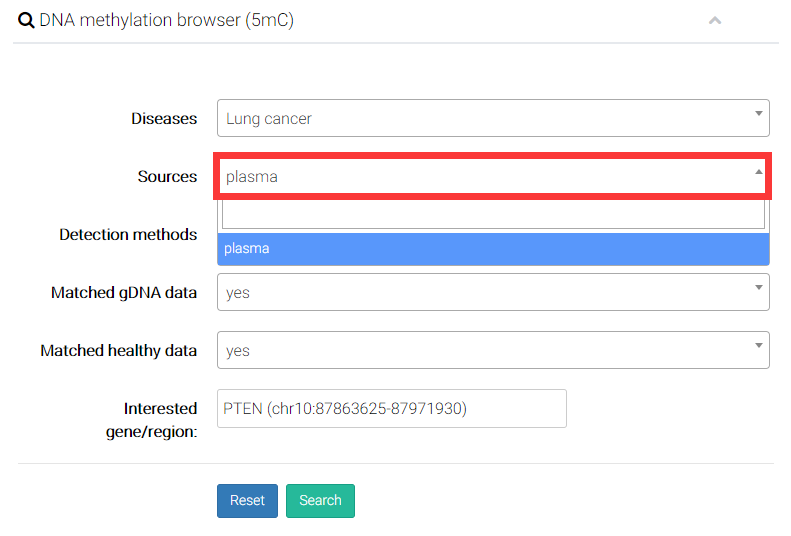Click the Interested gene/region input field
Viewport: 791px width, 536px height.
(x=391, y=408)
